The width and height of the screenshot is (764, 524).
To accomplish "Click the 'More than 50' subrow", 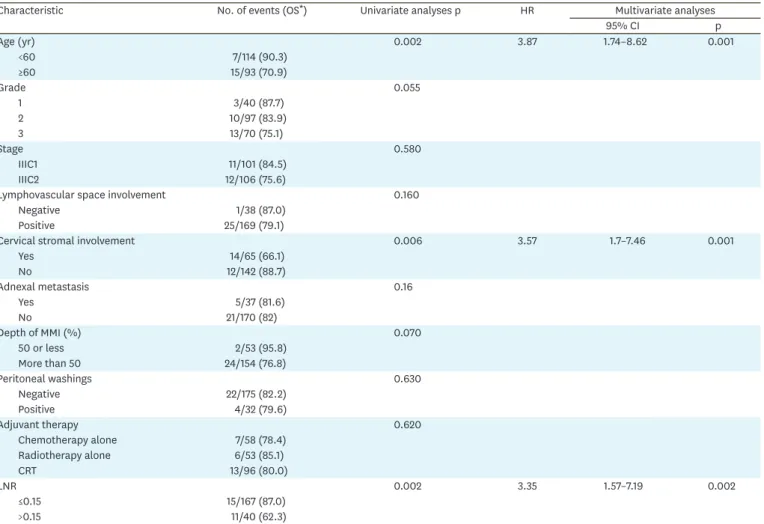I will (49, 364).
